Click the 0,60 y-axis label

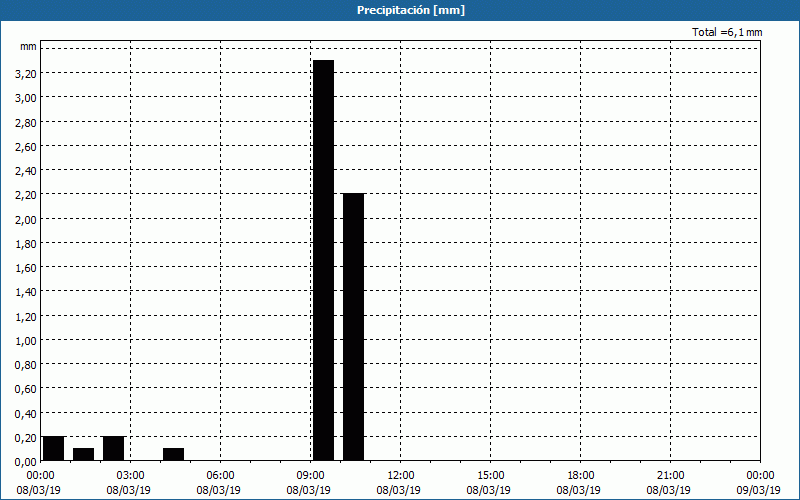click(x=26, y=389)
